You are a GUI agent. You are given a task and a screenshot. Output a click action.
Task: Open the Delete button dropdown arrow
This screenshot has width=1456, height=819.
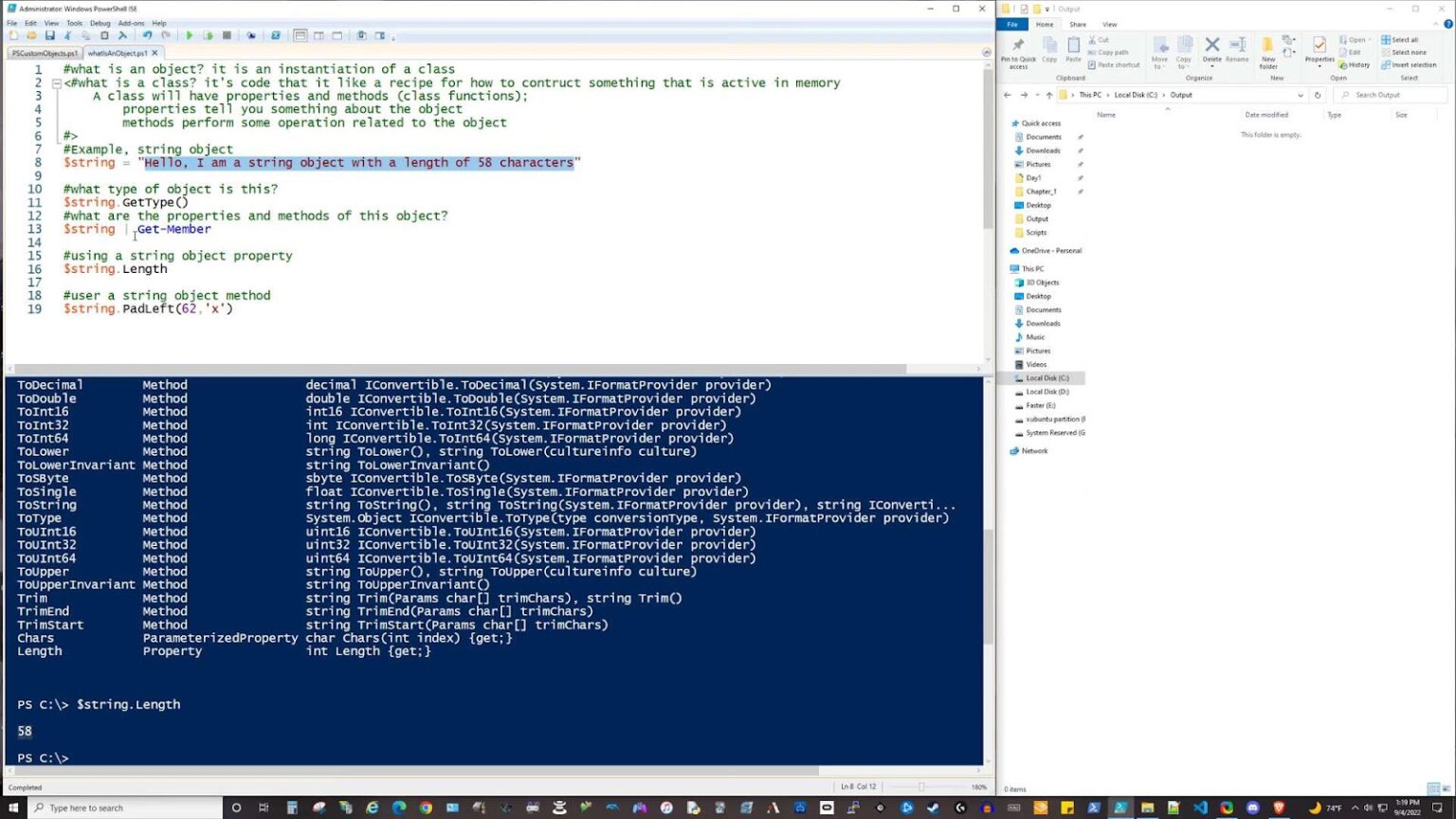[1211, 66]
